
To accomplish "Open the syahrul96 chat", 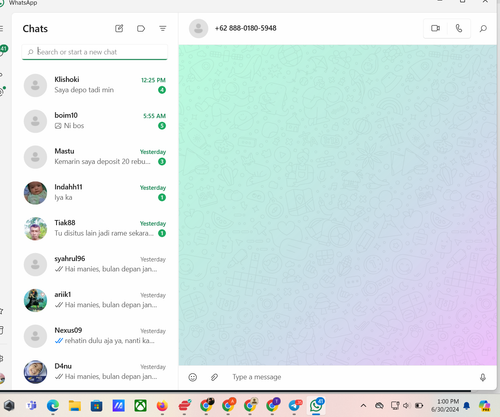I will coord(95,264).
